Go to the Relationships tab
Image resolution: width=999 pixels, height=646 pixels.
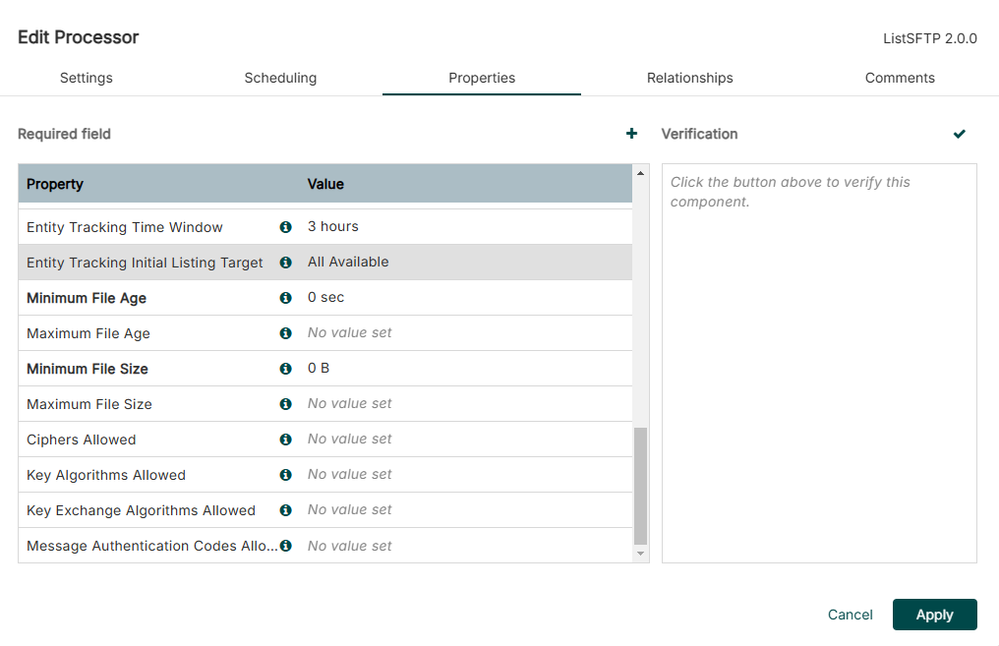click(690, 78)
